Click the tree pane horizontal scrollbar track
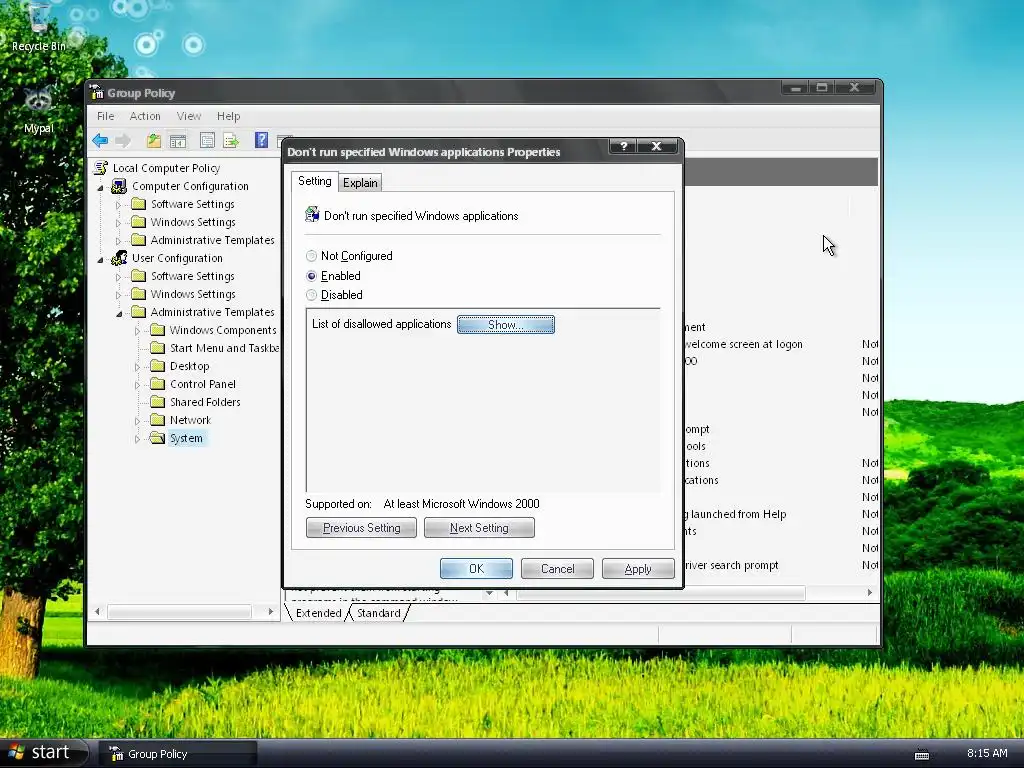Viewport: 1024px width, 768px height. point(180,611)
